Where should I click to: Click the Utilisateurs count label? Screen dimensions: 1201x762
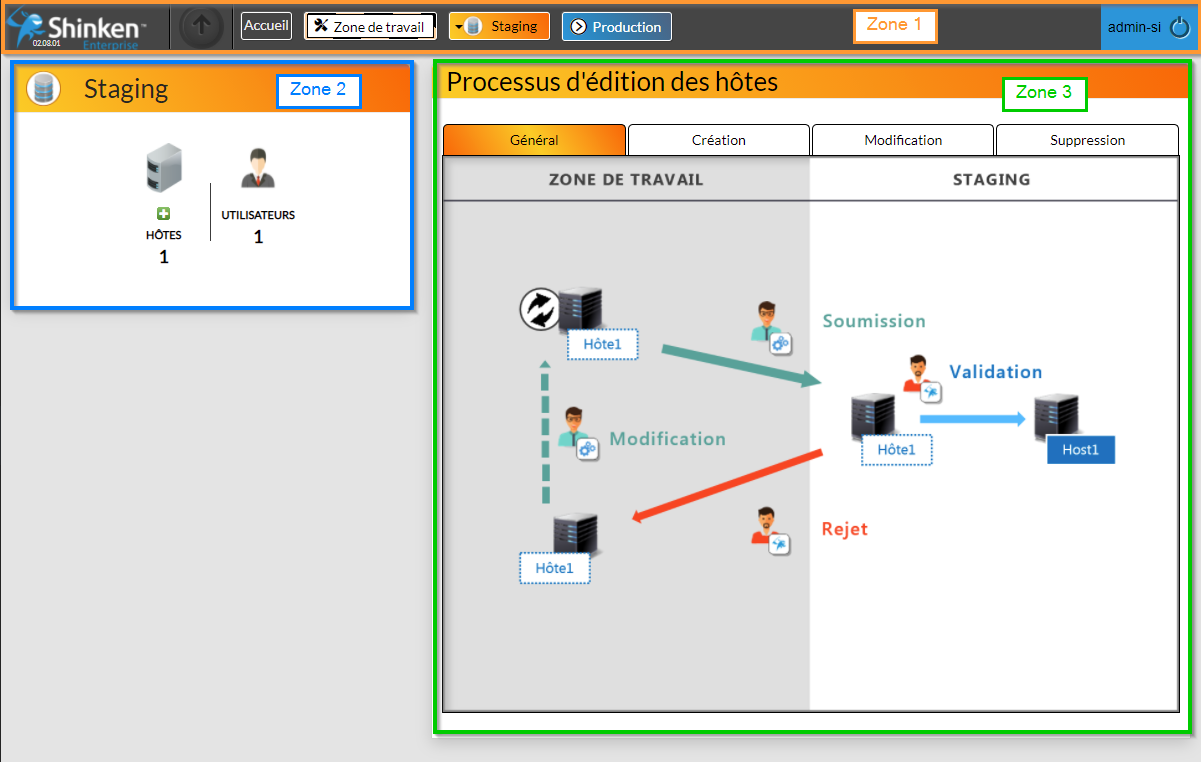click(258, 237)
